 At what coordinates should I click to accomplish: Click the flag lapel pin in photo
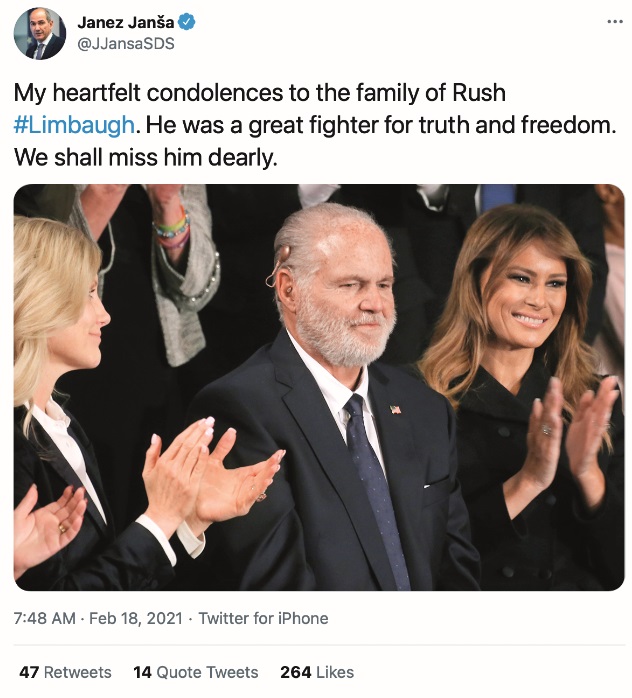click(x=395, y=409)
